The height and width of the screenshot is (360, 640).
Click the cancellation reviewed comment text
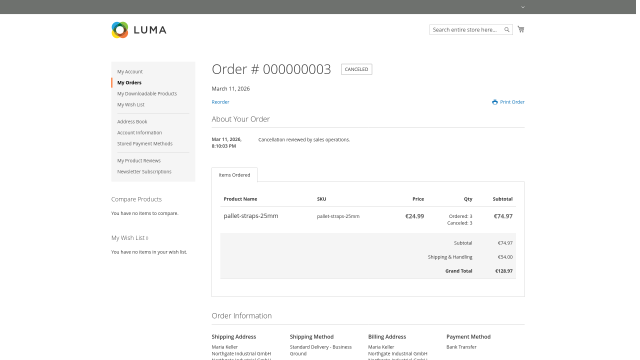[x=304, y=140]
